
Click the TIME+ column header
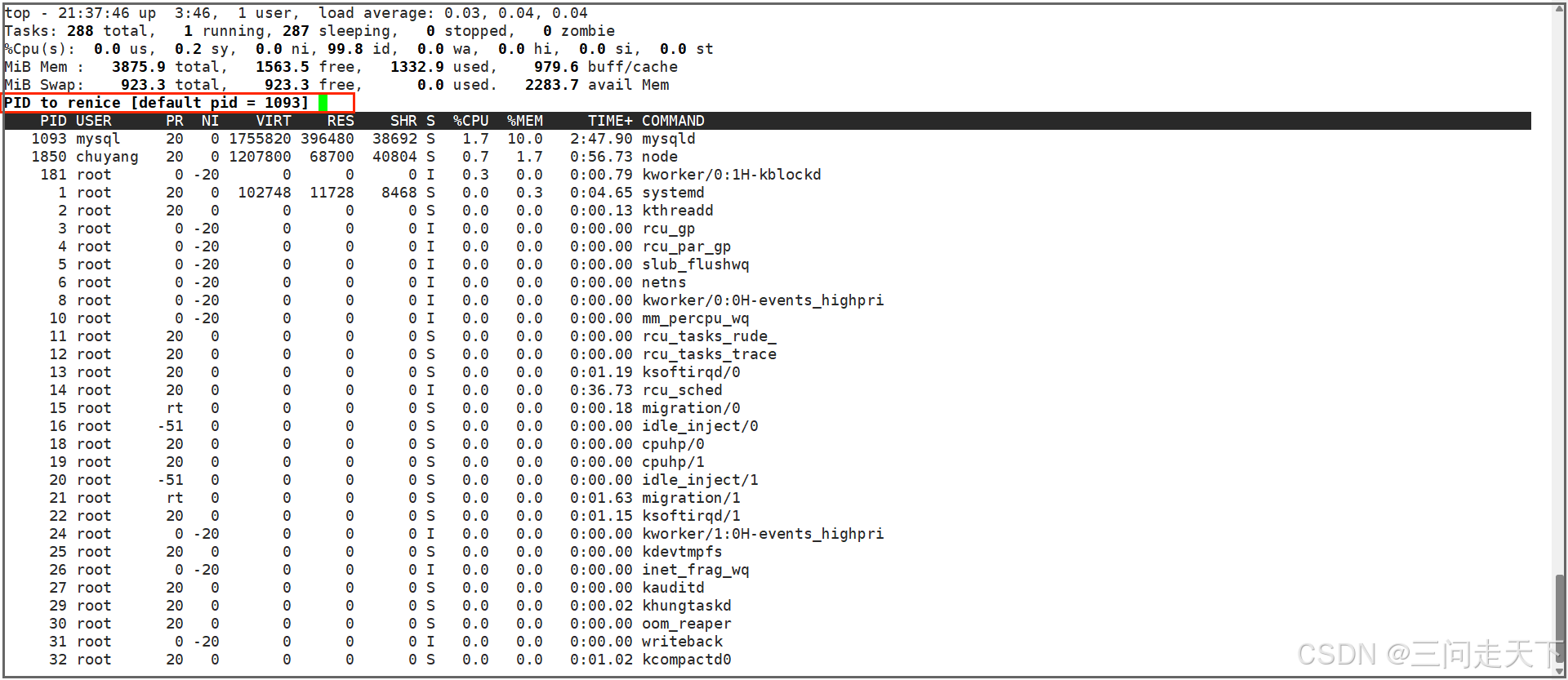coord(610,121)
